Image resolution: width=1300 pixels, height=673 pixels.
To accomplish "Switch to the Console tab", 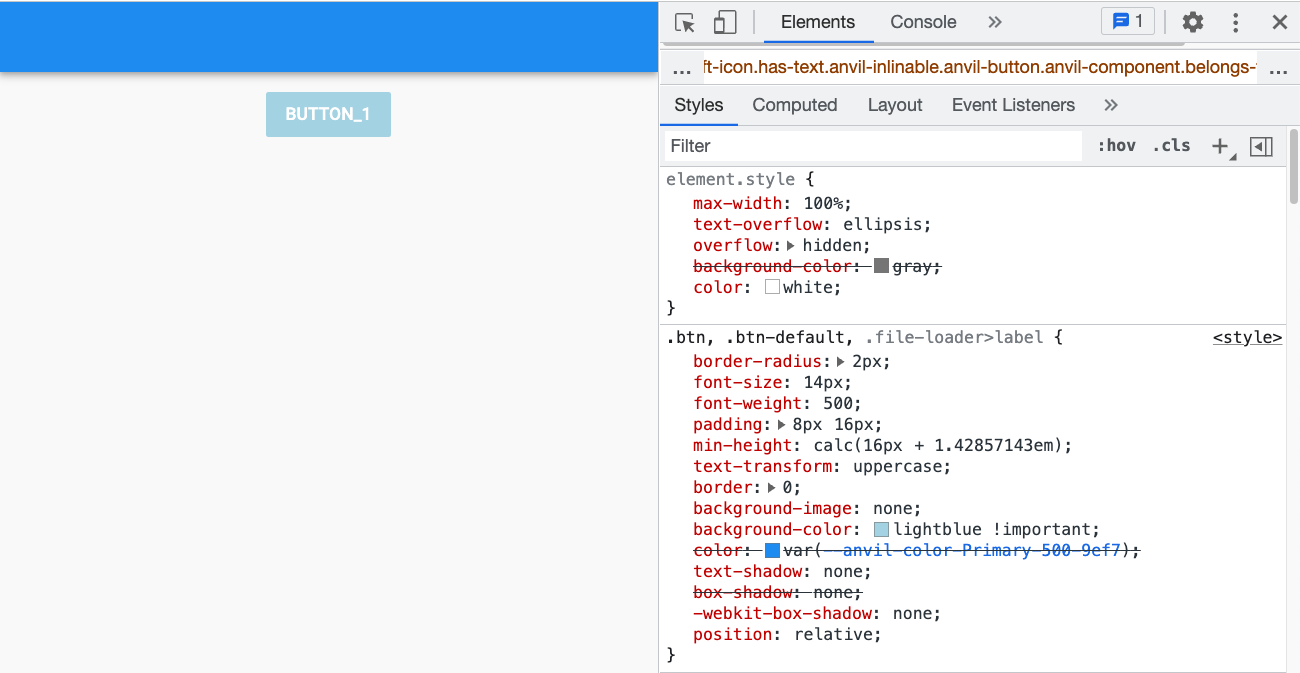I will (922, 22).
